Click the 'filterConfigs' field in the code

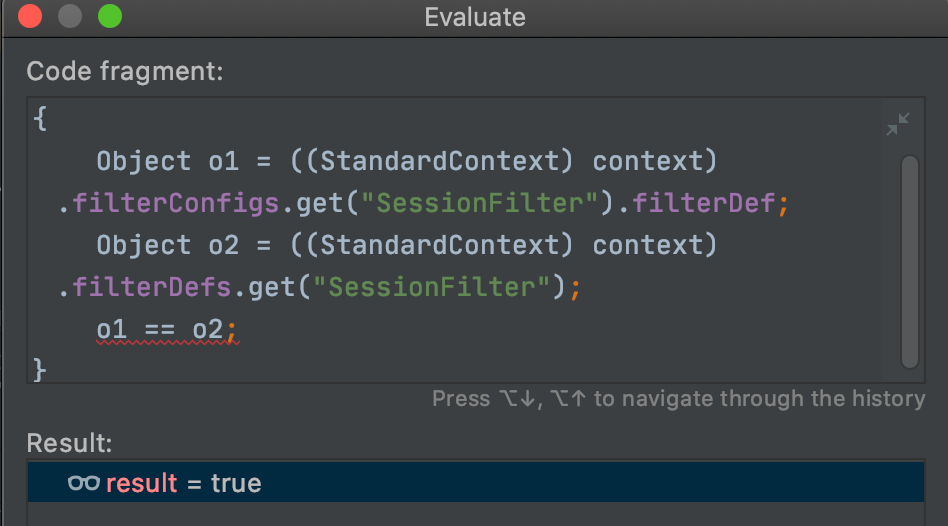tap(181, 203)
